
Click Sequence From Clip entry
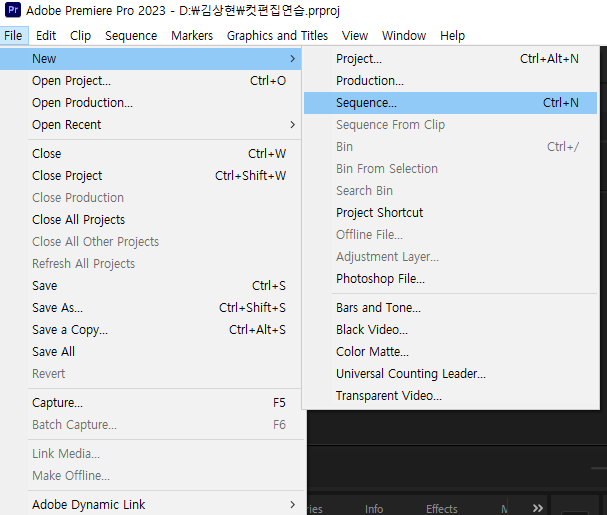click(x=450, y=125)
